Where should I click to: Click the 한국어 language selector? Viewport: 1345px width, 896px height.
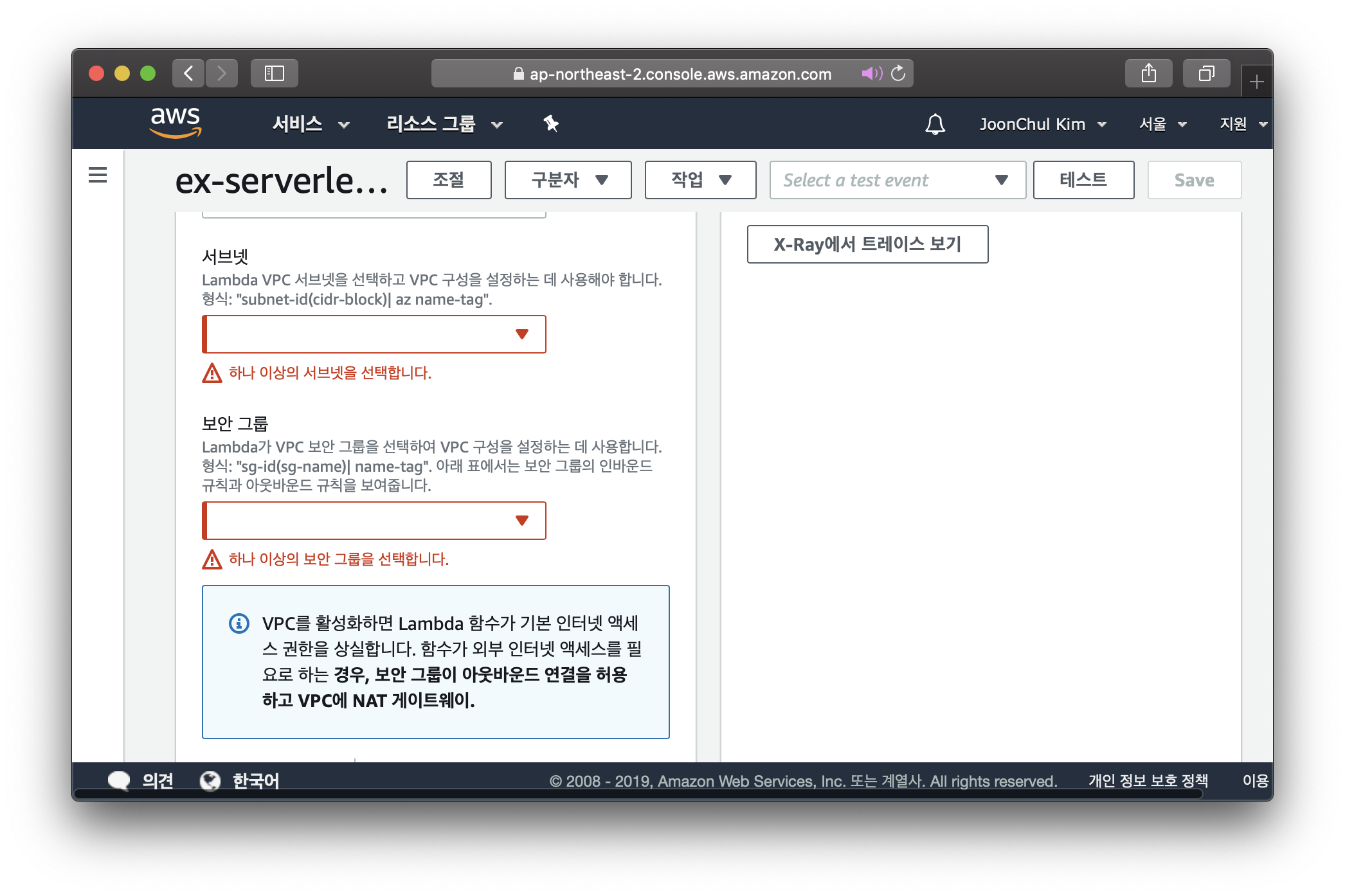pos(255,780)
